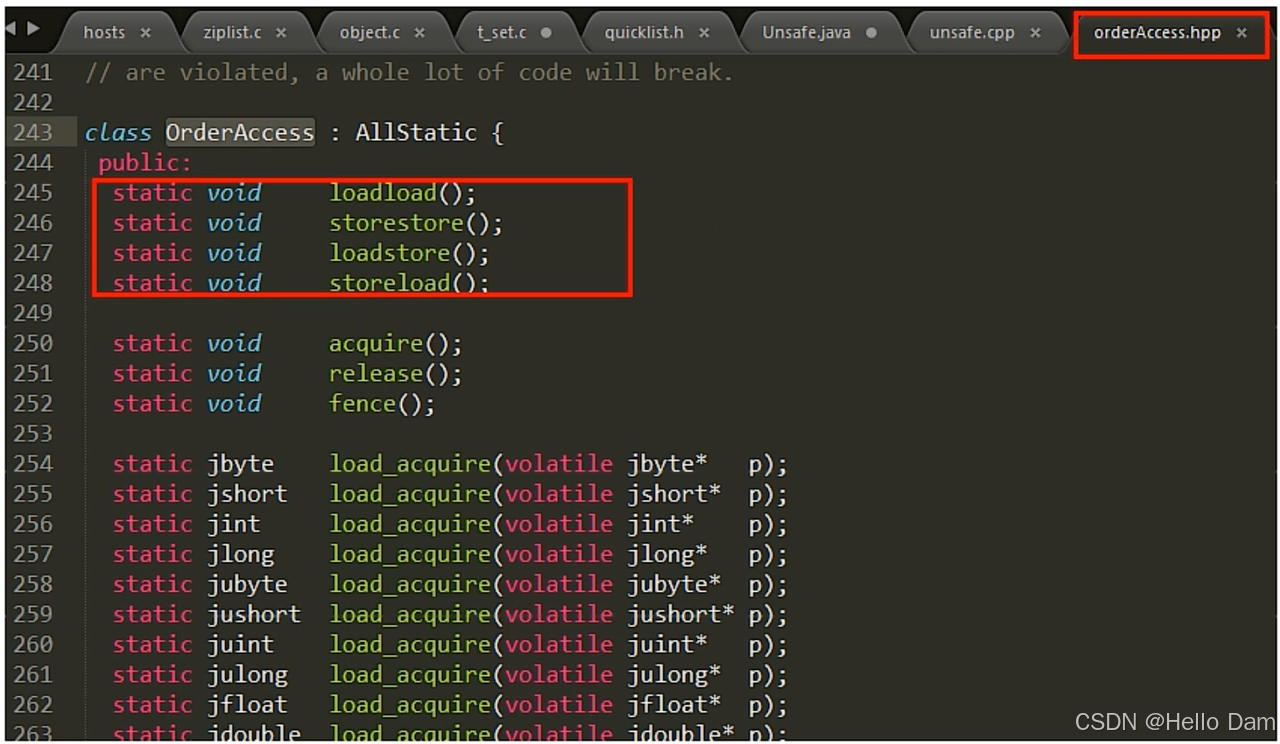Viewport: 1280px width, 744px height.
Task: Click the comment on line 241
Action: click(x=409, y=73)
